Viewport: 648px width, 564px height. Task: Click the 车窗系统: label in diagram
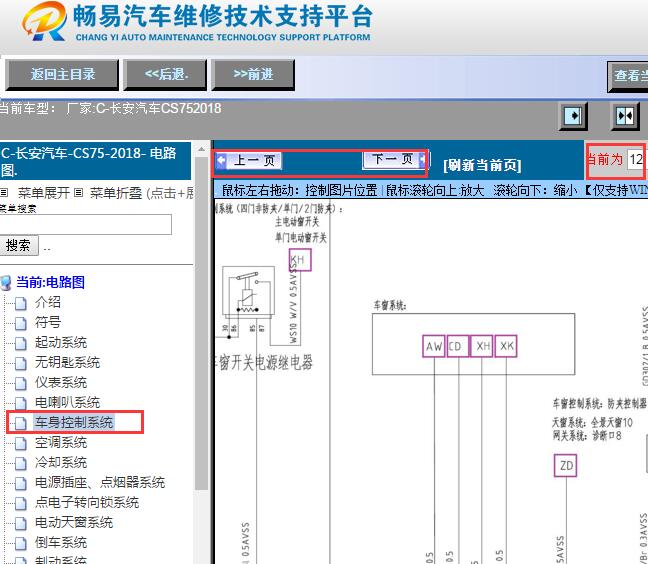click(x=390, y=306)
